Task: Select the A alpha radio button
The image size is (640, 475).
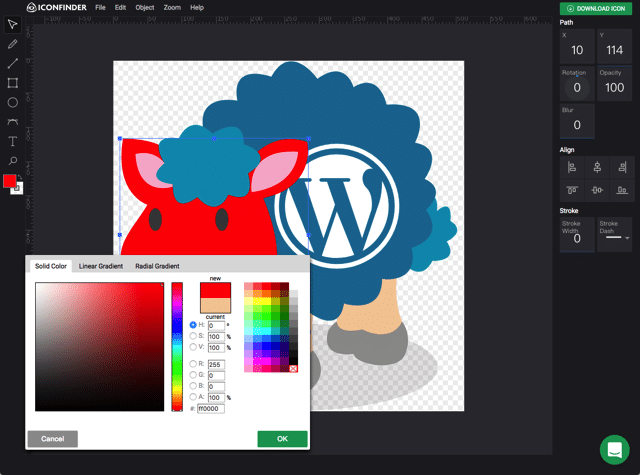Action: point(193,397)
